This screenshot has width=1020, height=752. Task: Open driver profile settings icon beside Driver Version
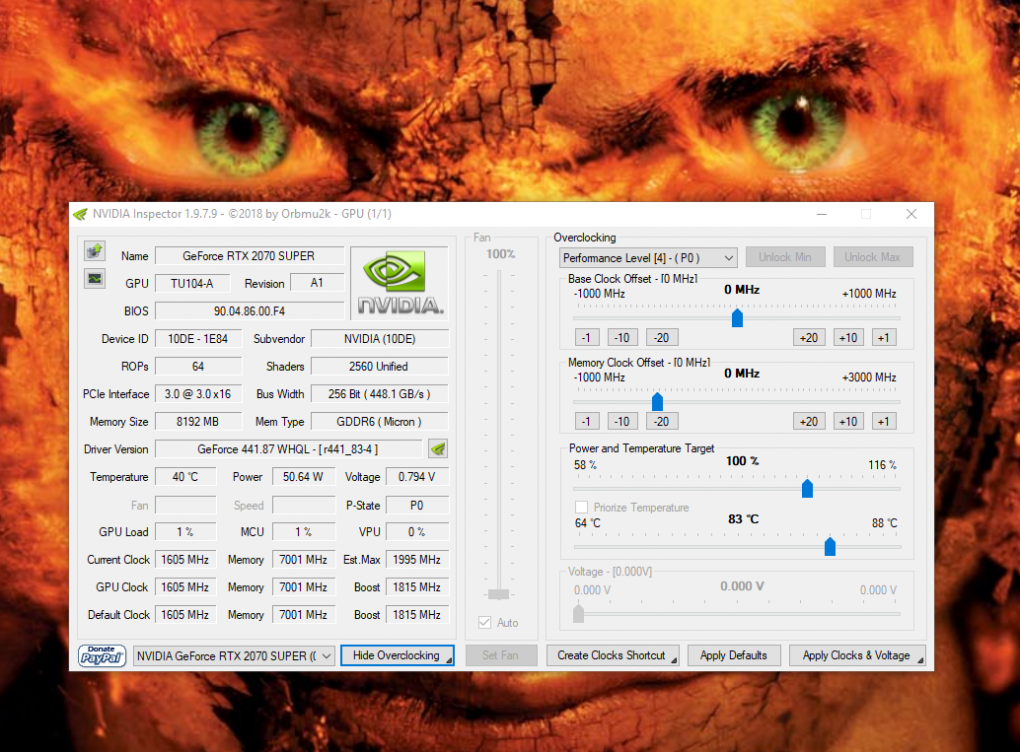coord(438,449)
